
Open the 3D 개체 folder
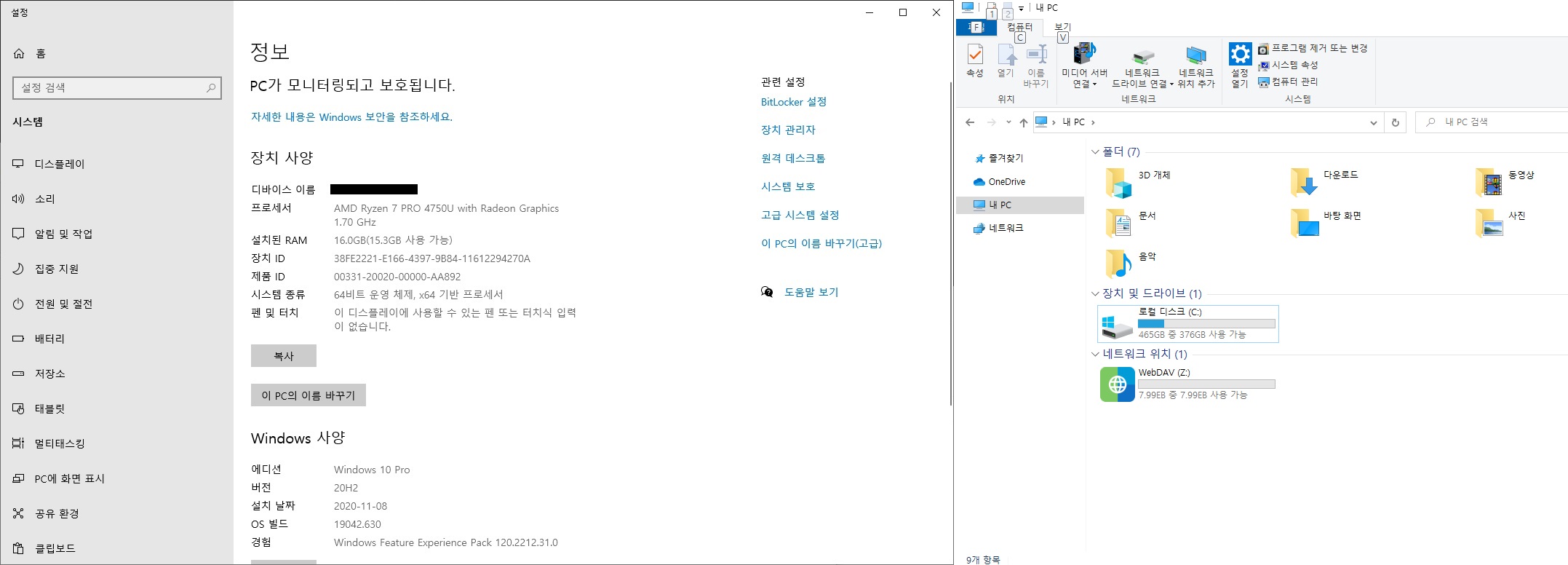1138,182
